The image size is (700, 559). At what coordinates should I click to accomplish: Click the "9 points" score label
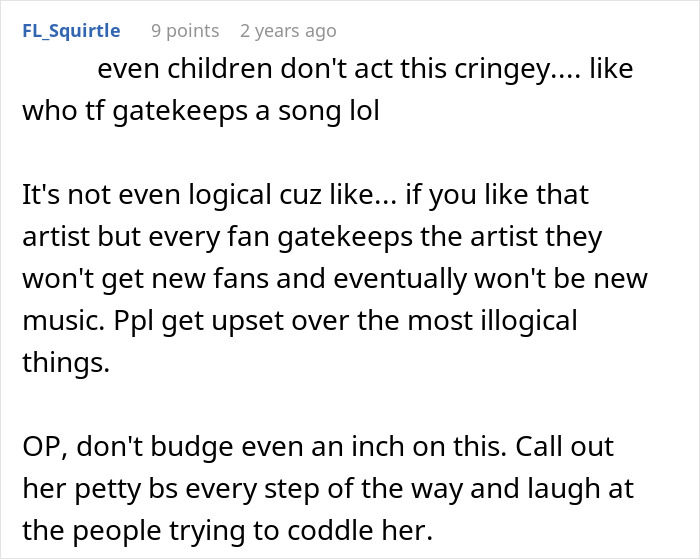[185, 31]
